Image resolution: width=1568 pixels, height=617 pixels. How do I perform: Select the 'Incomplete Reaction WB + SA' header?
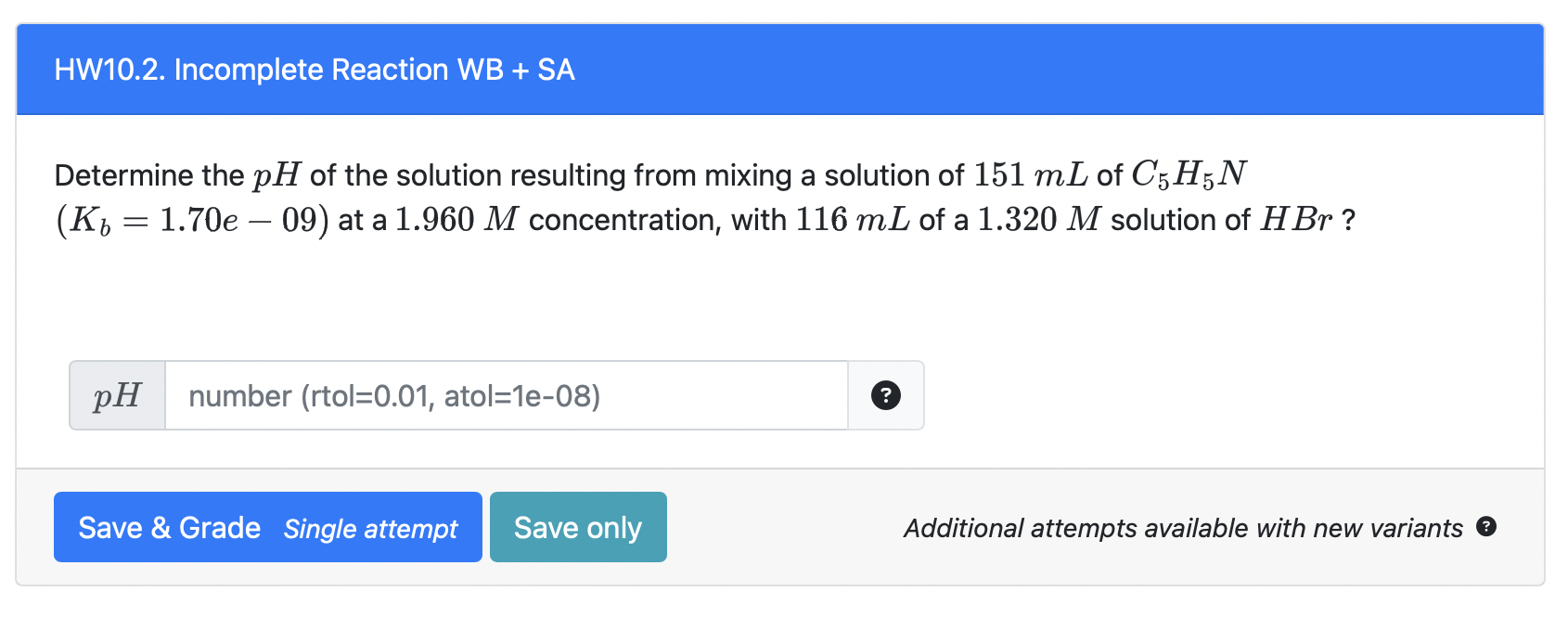click(x=315, y=69)
